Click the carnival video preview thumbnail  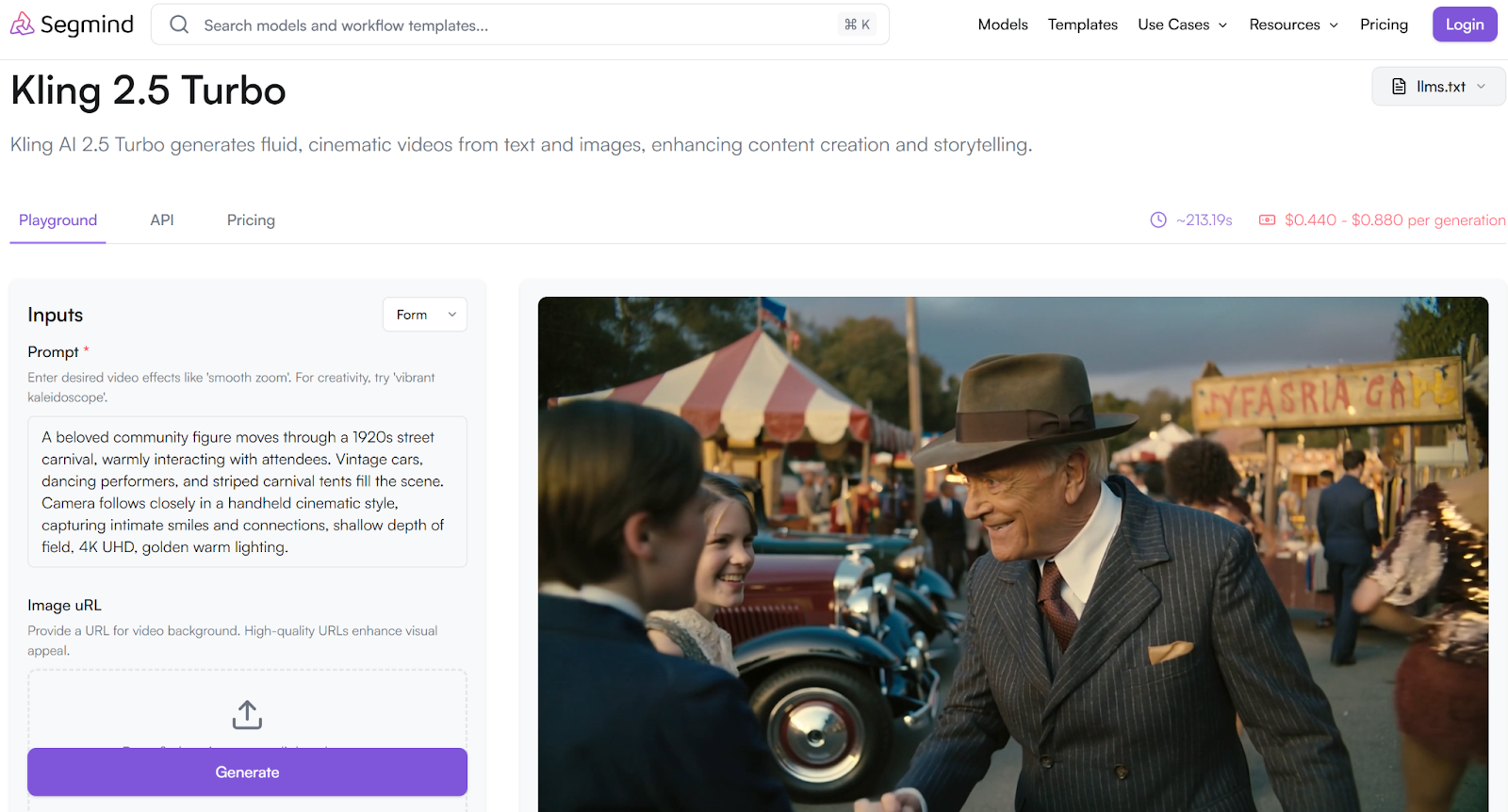[1012, 554]
